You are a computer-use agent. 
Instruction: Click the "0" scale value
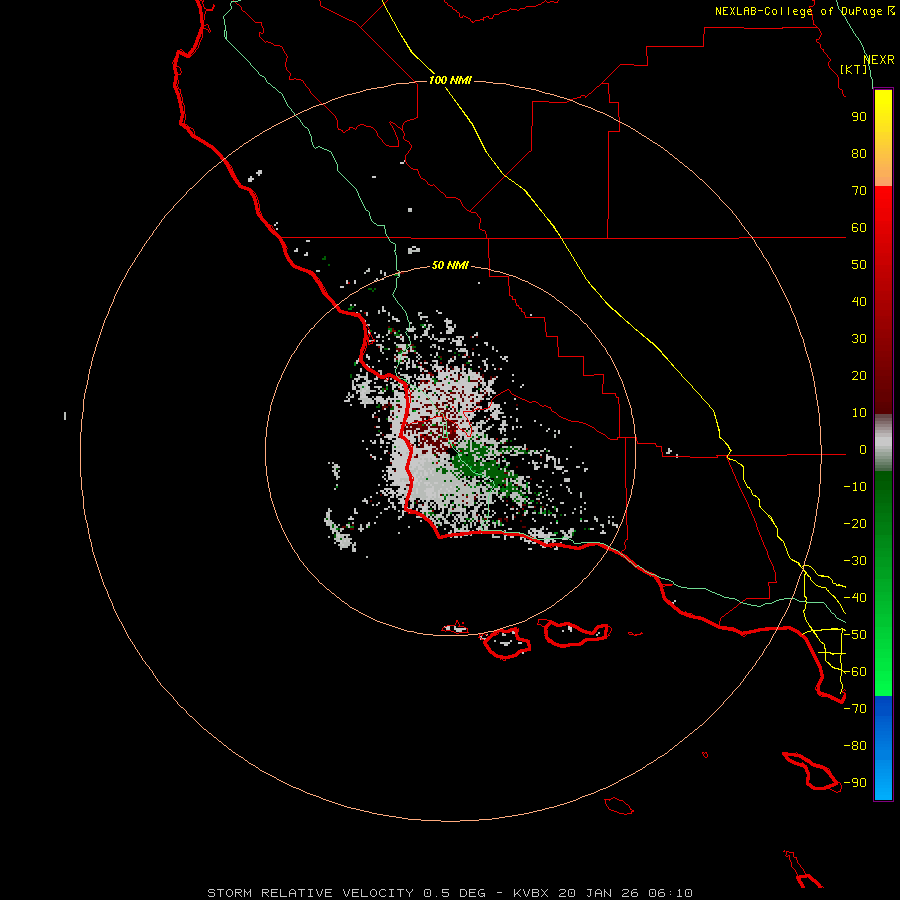tap(863, 450)
